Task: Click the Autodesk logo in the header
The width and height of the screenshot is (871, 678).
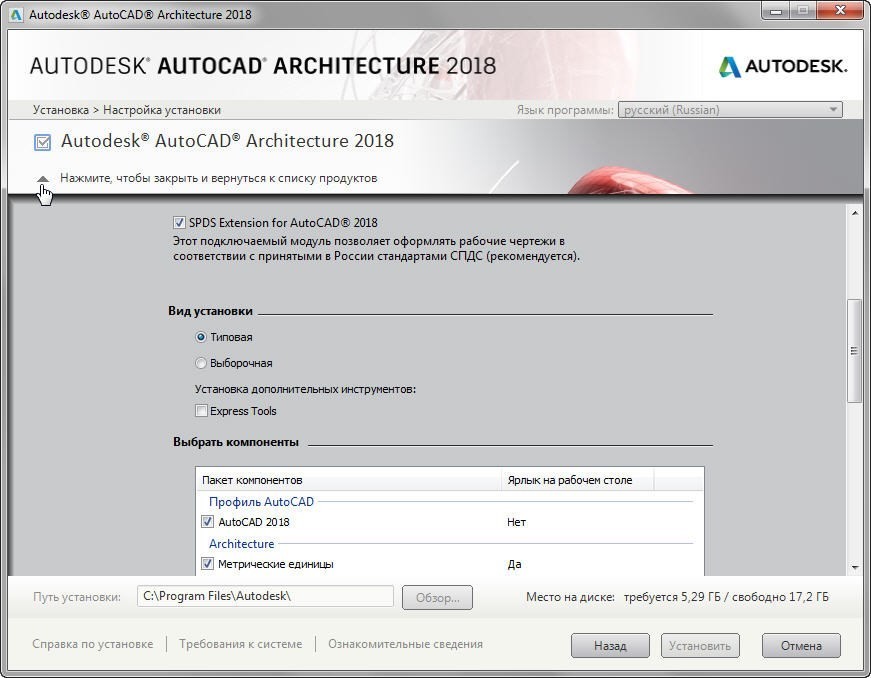Action: 783,66
